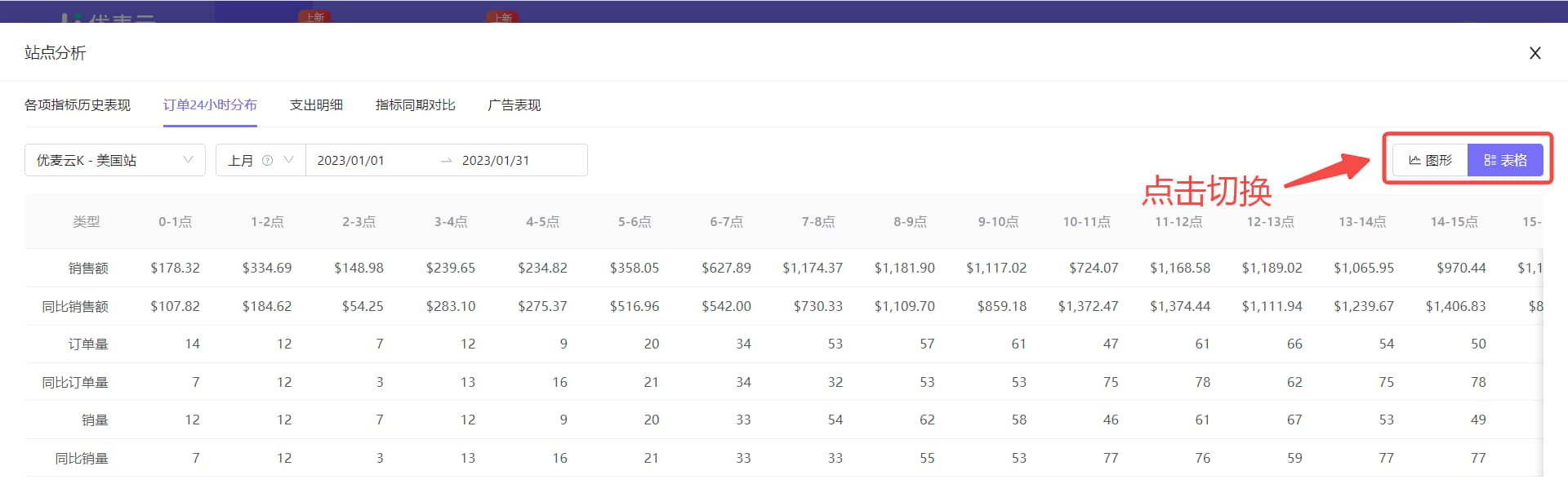
Task: Expand the 优麦云K - 美国站 store dropdown
Action: click(115, 160)
